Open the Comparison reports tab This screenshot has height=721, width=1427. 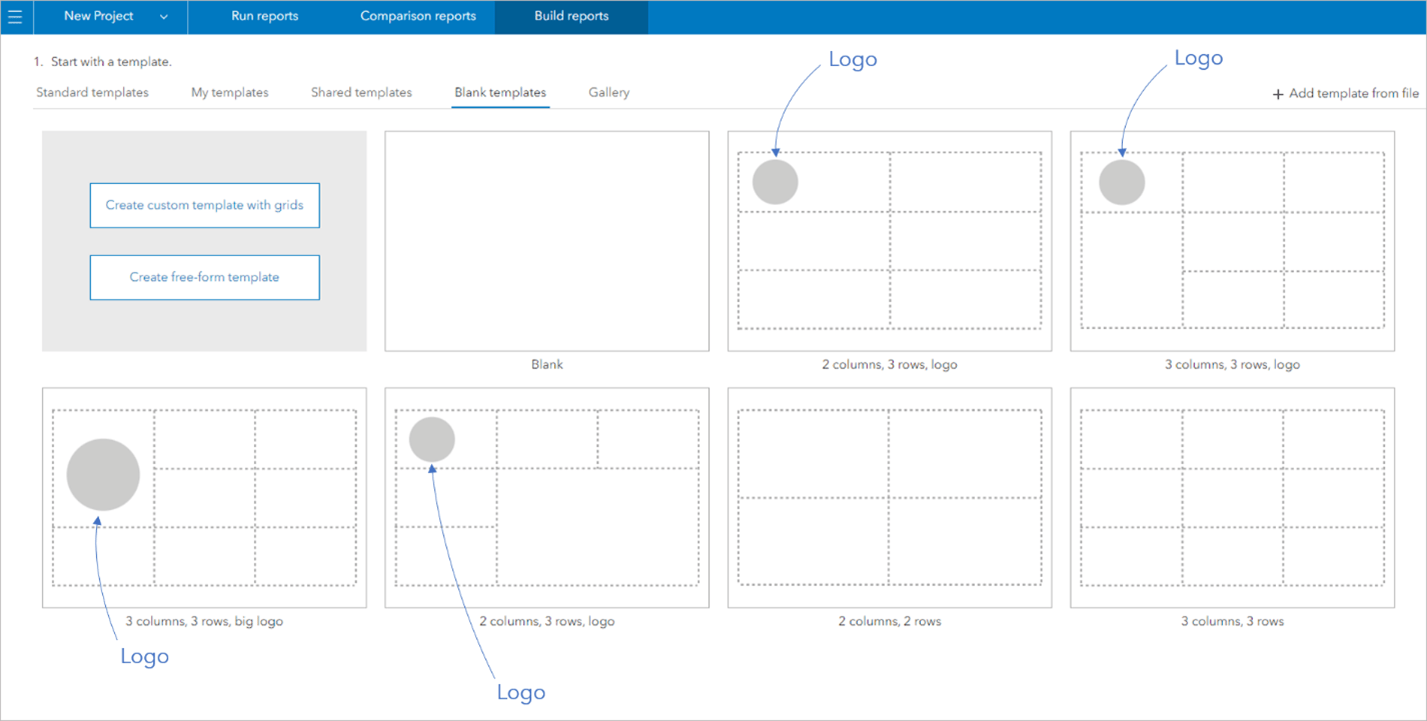coord(417,16)
